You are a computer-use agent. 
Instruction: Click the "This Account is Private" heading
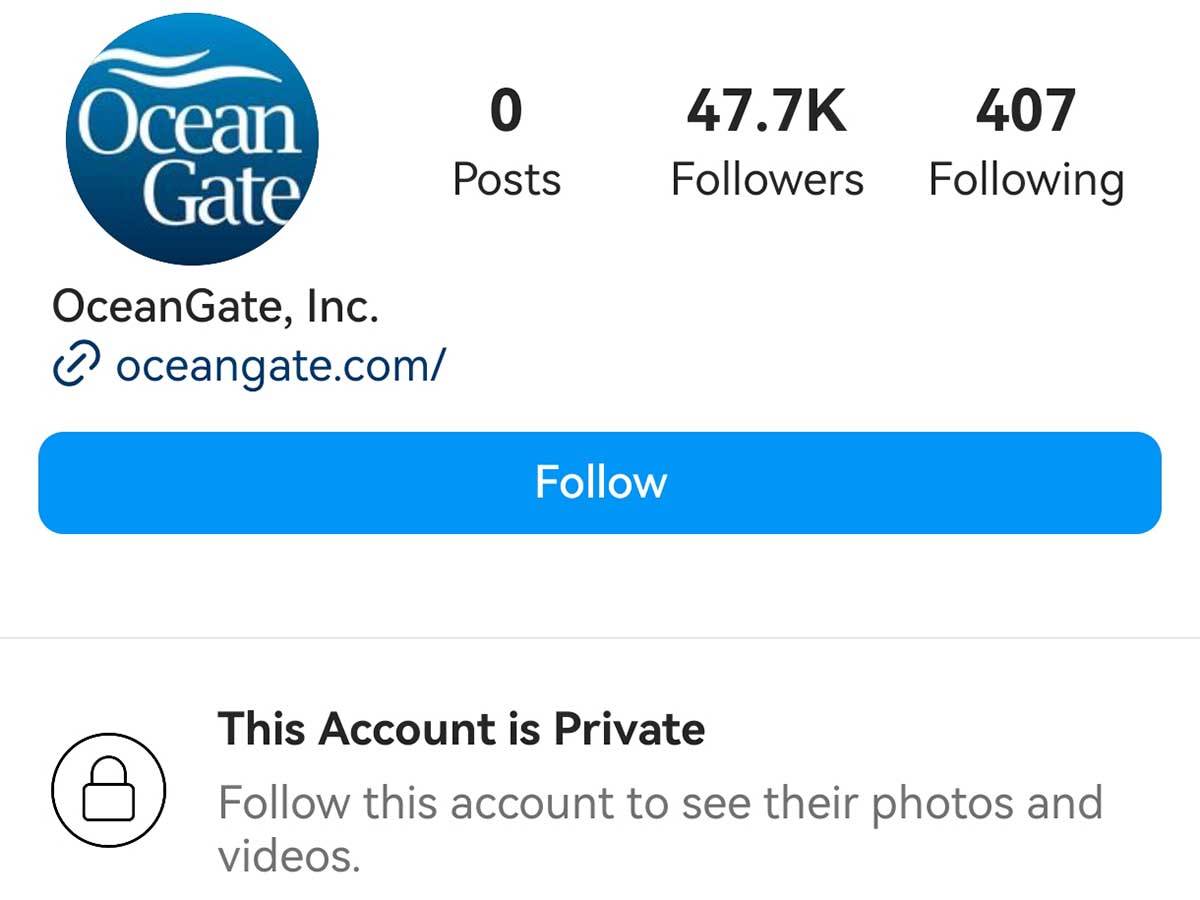tap(461, 728)
